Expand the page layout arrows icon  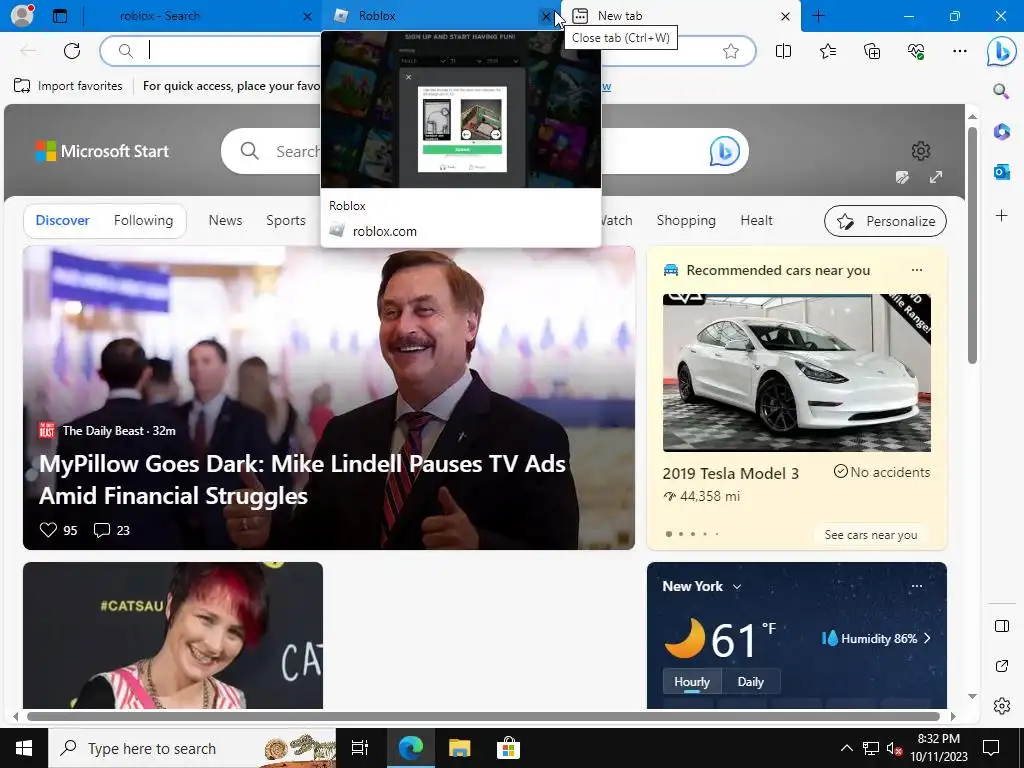(936, 177)
